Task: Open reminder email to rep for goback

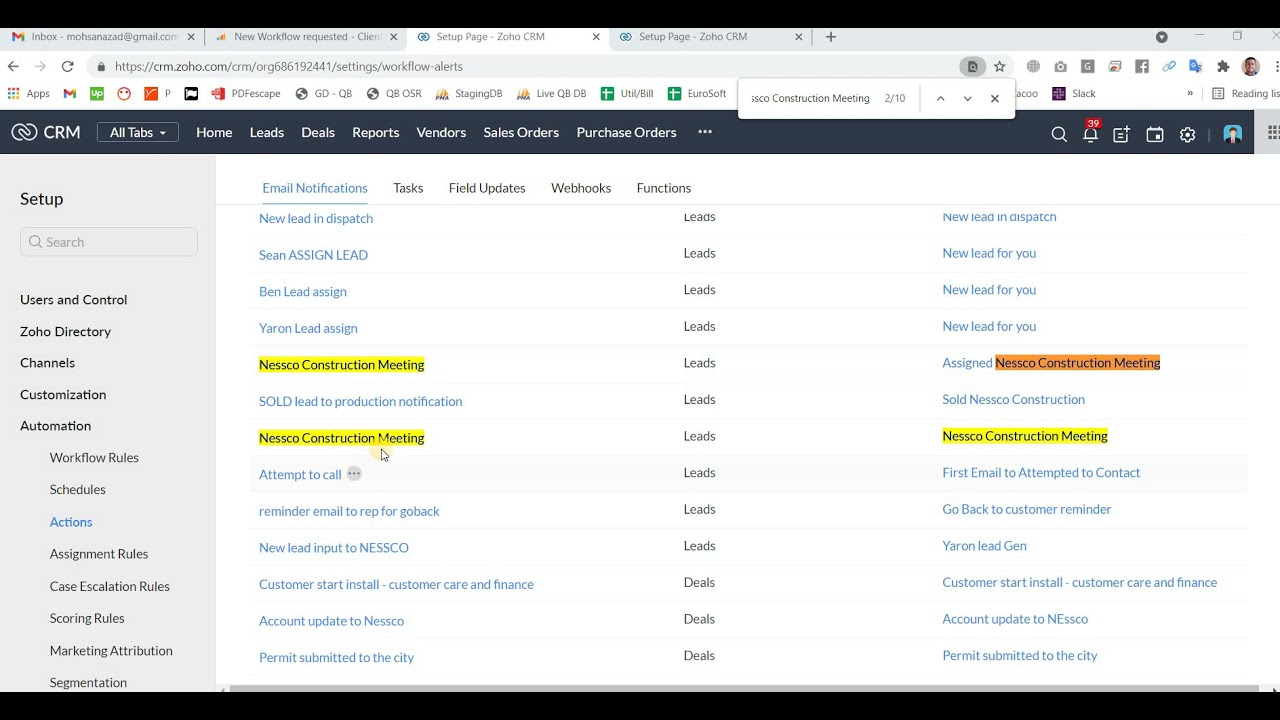Action: tap(349, 511)
